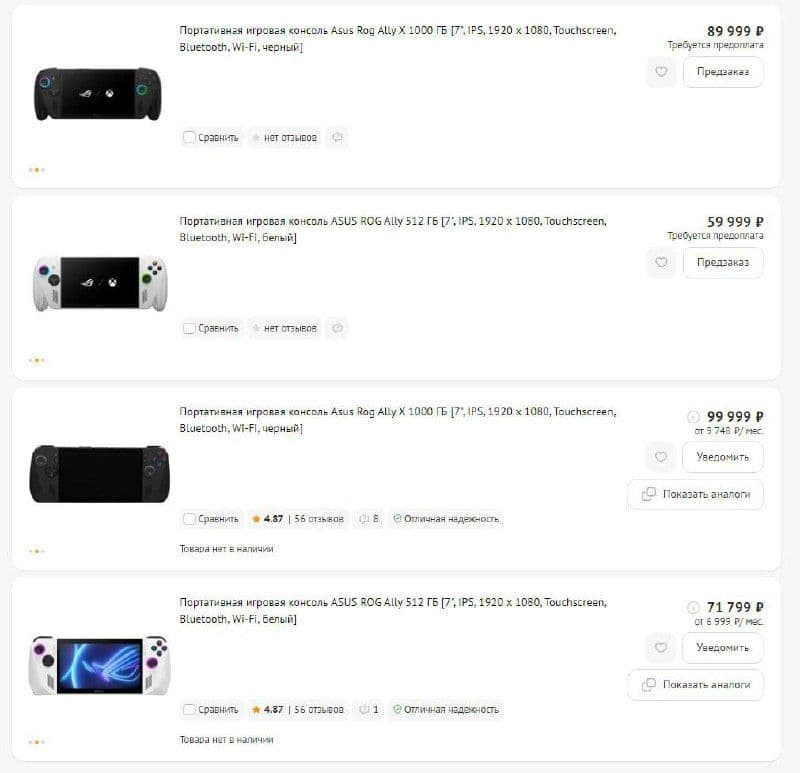Show analogs for 71 799 ₽ ROG Ally
The image size is (800, 773).
click(x=695, y=685)
